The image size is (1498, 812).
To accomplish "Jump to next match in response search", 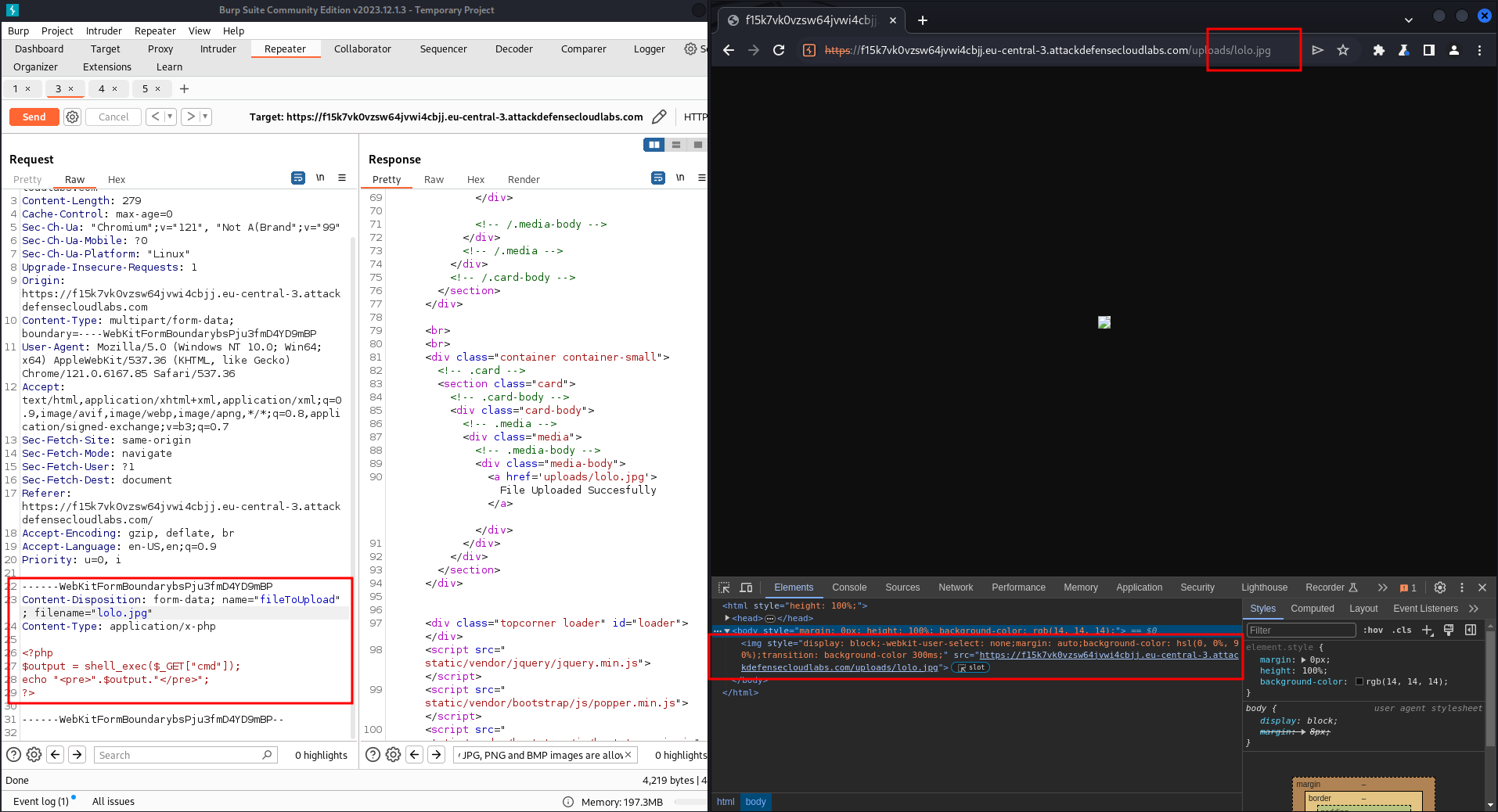I will click(x=436, y=755).
